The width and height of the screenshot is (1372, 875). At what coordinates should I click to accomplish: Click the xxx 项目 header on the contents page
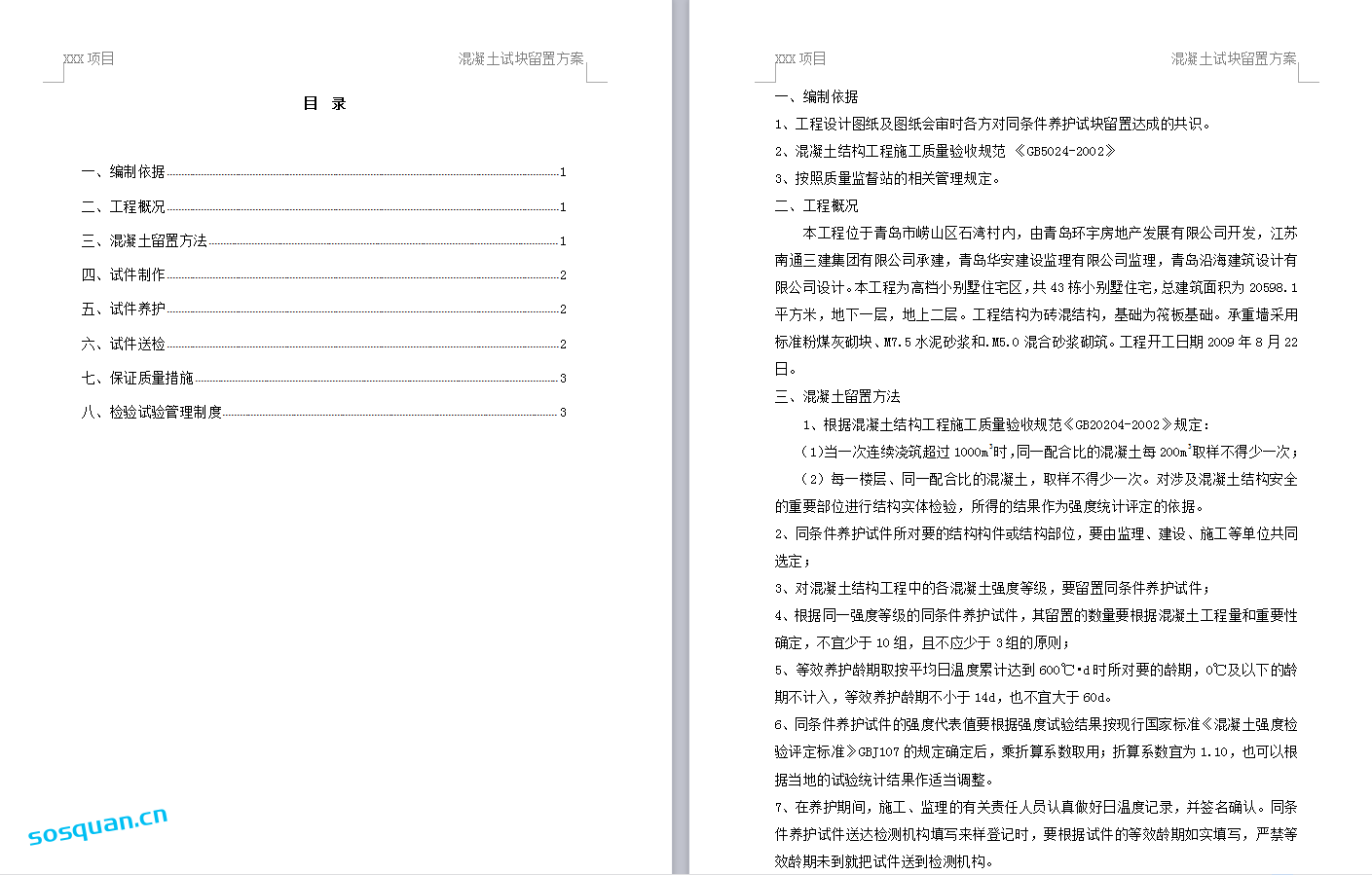pos(89,58)
